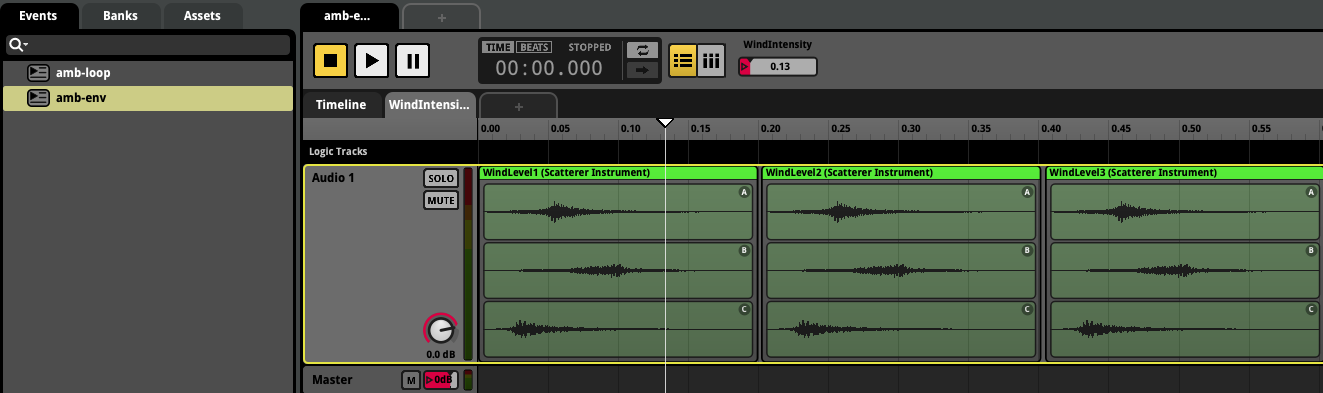Click waveform B in WindLevel2 instrument

pyautogui.click(x=902, y=270)
